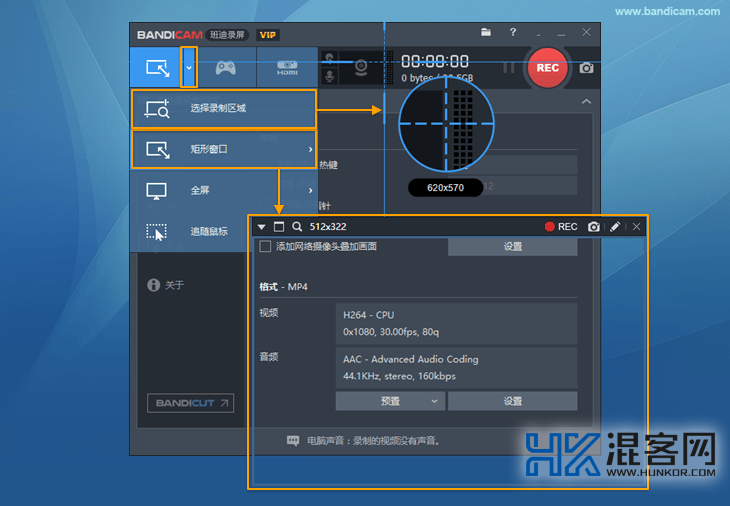Expand the 矩形窗口 submenu arrow

click(310, 149)
